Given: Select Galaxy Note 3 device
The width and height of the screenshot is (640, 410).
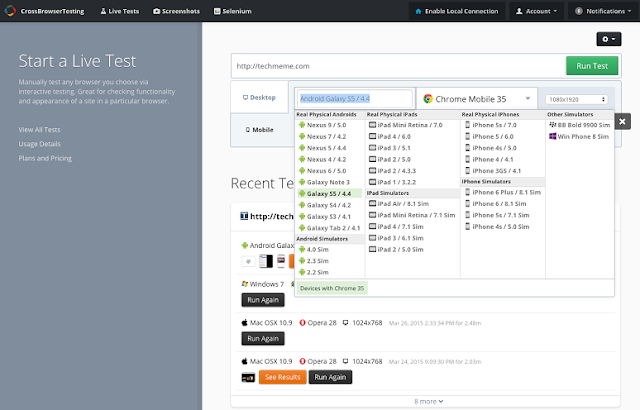Looking at the screenshot, I should 324,182.
